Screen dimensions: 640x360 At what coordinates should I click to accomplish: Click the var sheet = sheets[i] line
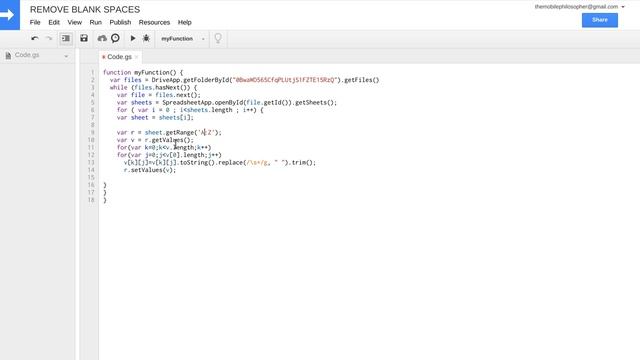point(155,118)
